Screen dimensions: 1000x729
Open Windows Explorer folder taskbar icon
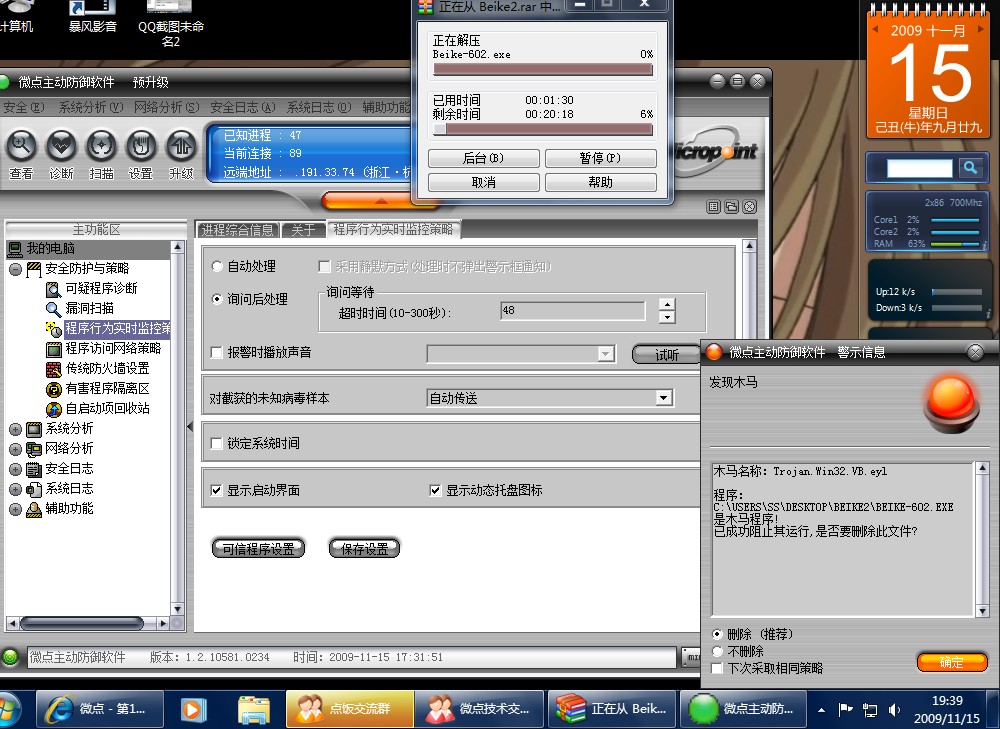coord(253,709)
